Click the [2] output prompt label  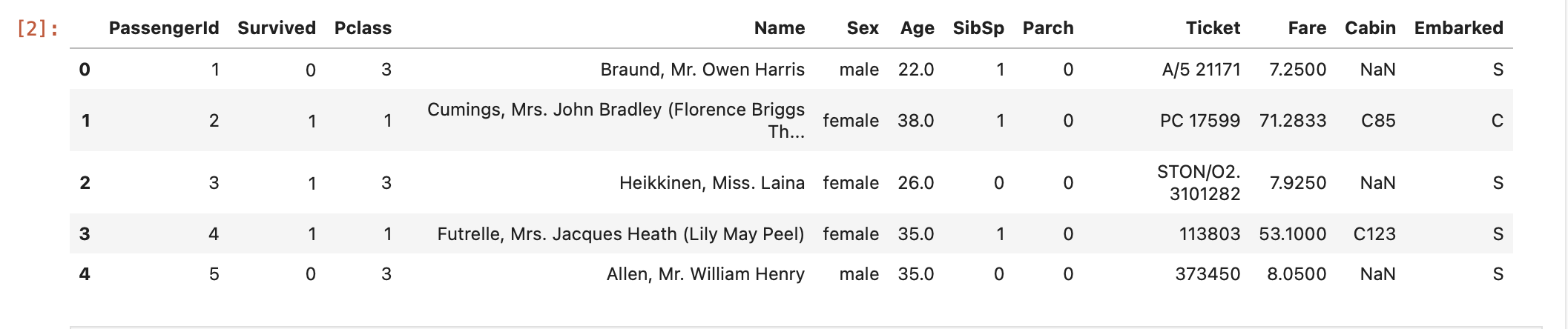(x=38, y=29)
